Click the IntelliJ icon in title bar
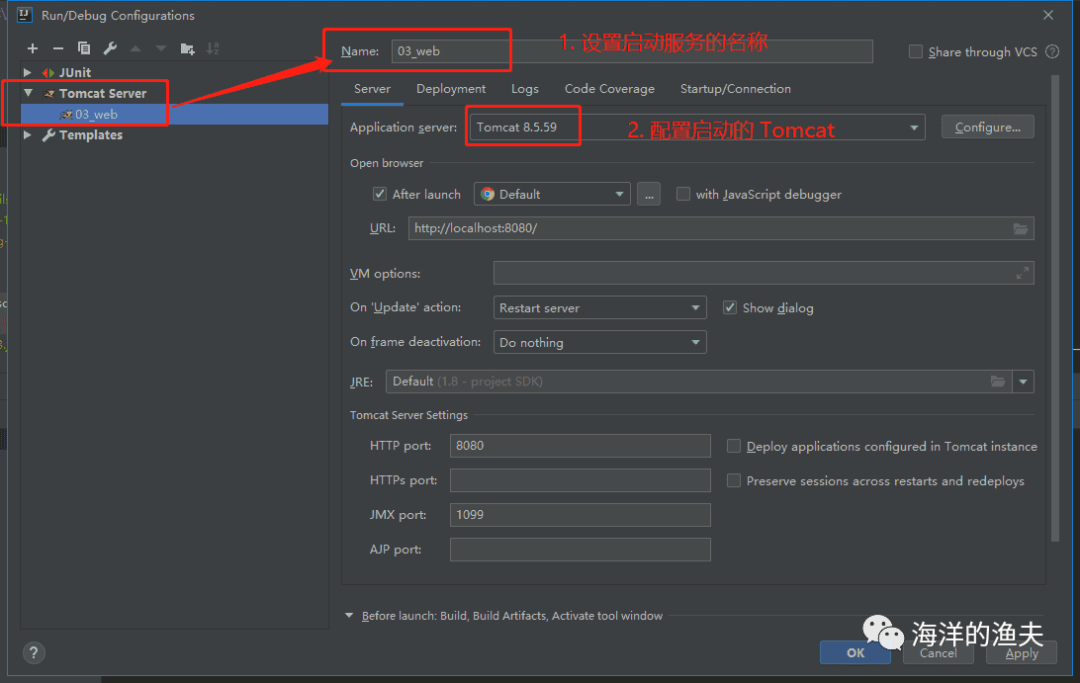The image size is (1080, 683). pos(25,14)
